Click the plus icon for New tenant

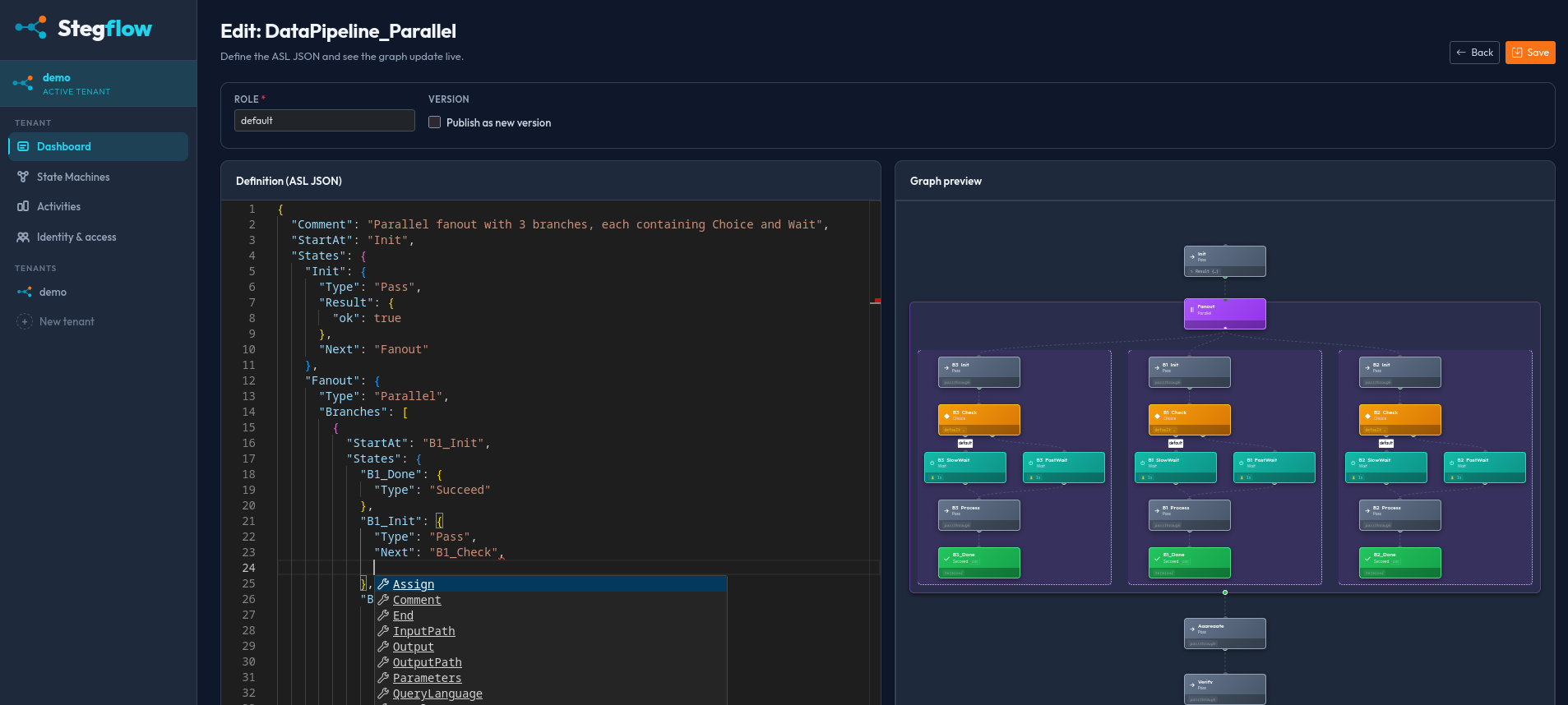(25, 321)
